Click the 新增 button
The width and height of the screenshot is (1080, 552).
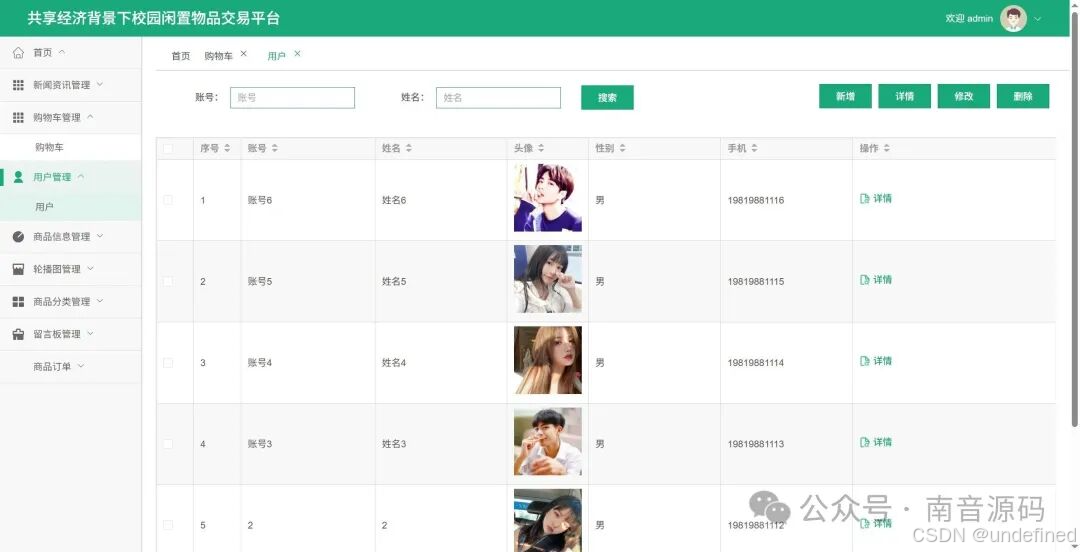[x=845, y=96]
